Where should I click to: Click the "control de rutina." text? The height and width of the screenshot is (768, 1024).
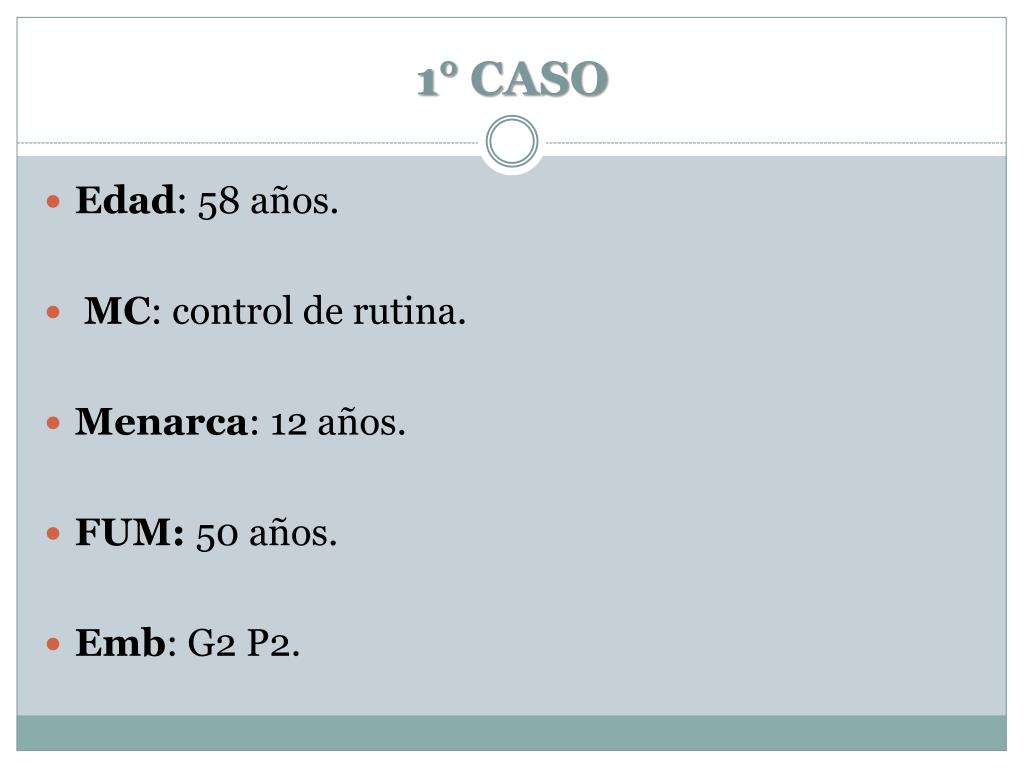click(319, 311)
